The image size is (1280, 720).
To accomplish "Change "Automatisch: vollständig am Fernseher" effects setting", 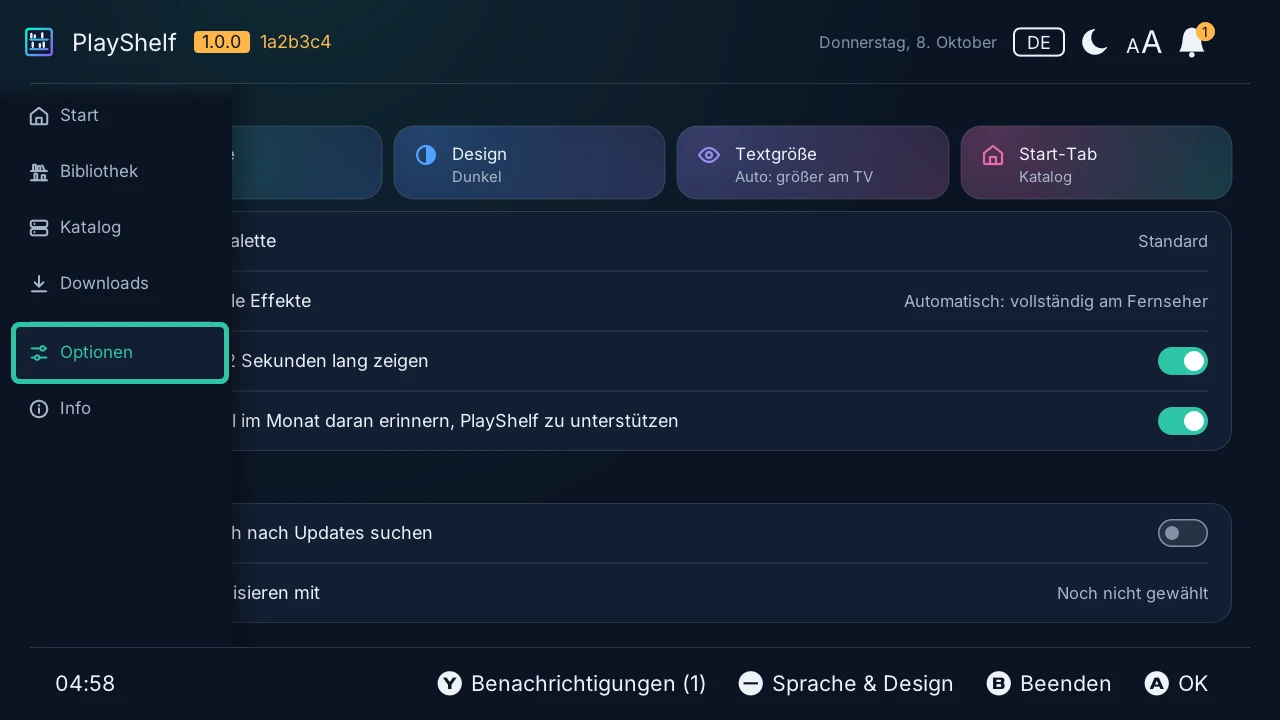I will click(x=1056, y=301).
